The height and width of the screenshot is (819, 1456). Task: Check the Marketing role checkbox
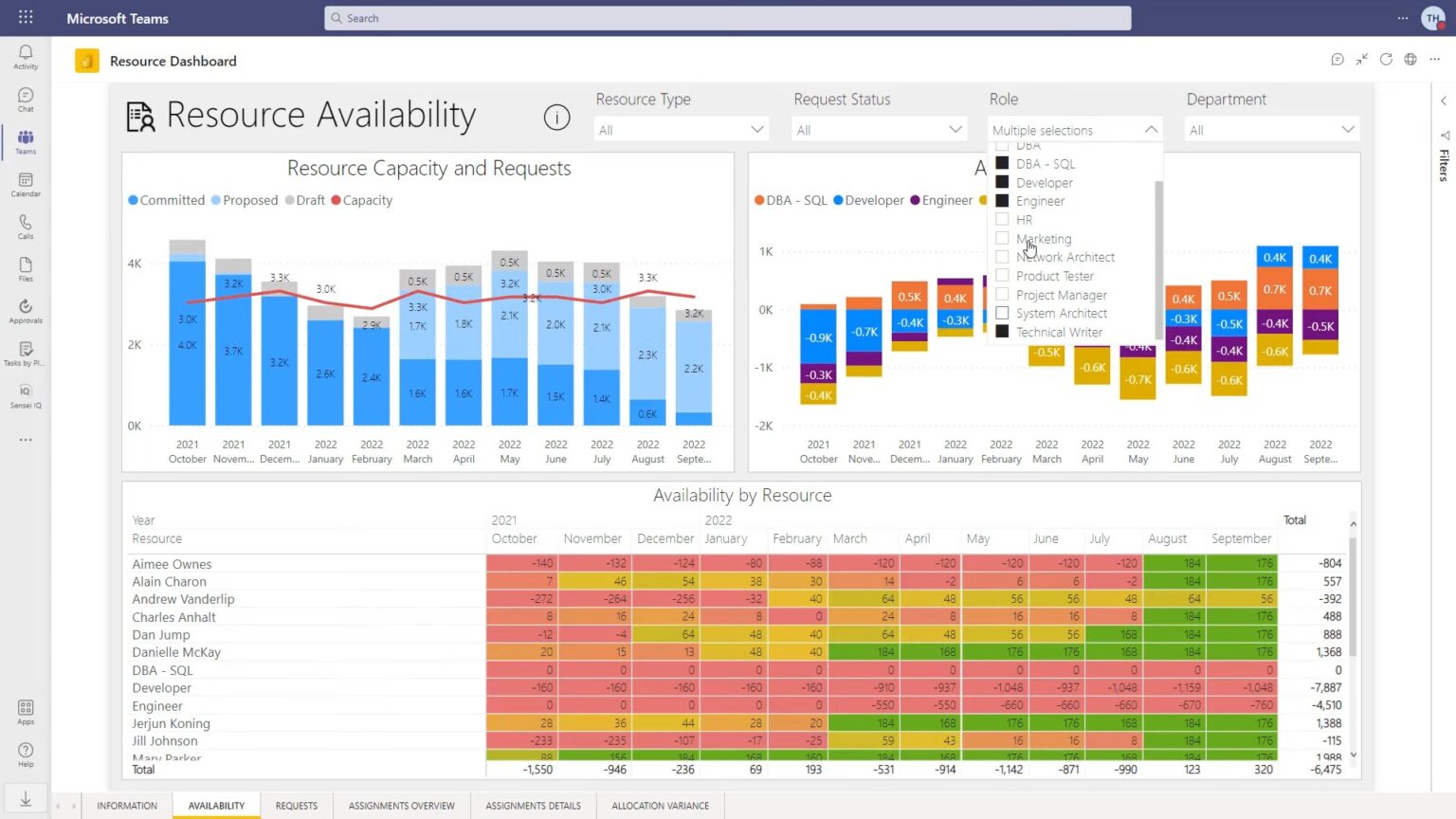click(1002, 238)
